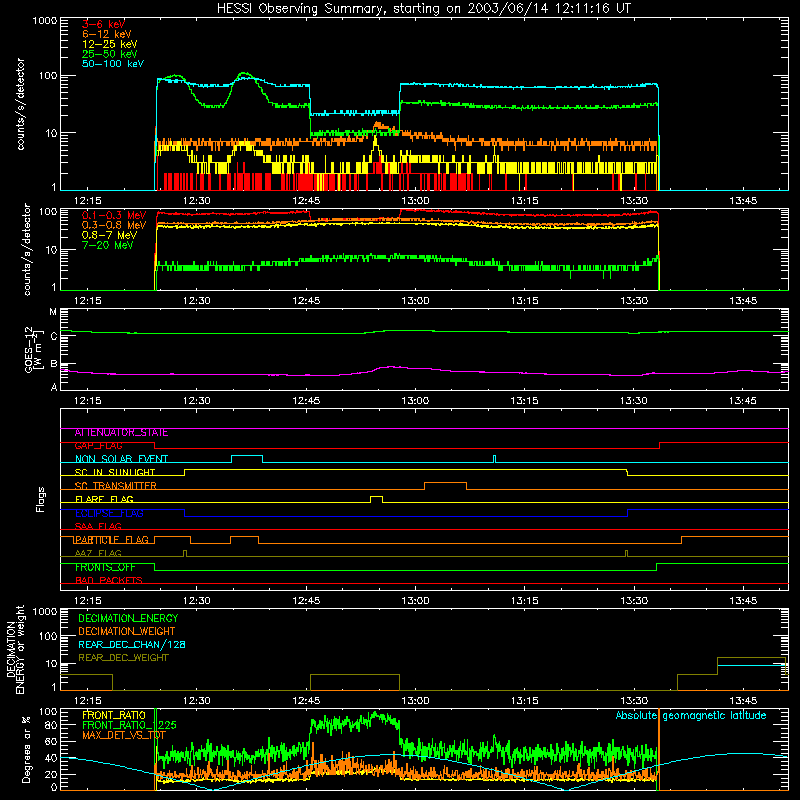Select the FRONTS_OFF flag label
800x800 pixels.
click(105, 567)
